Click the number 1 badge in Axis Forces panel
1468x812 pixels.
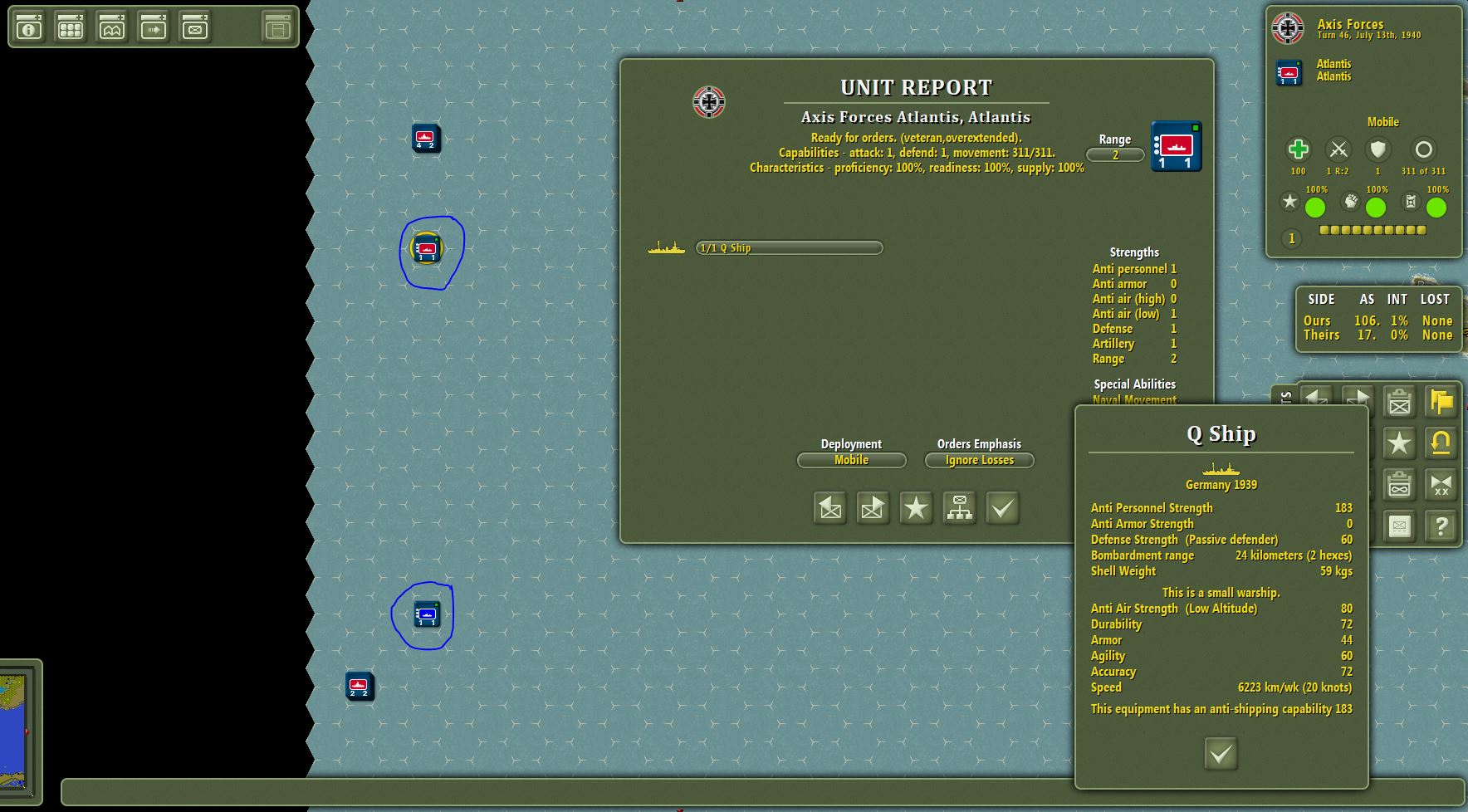click(x=1291, y=239)
